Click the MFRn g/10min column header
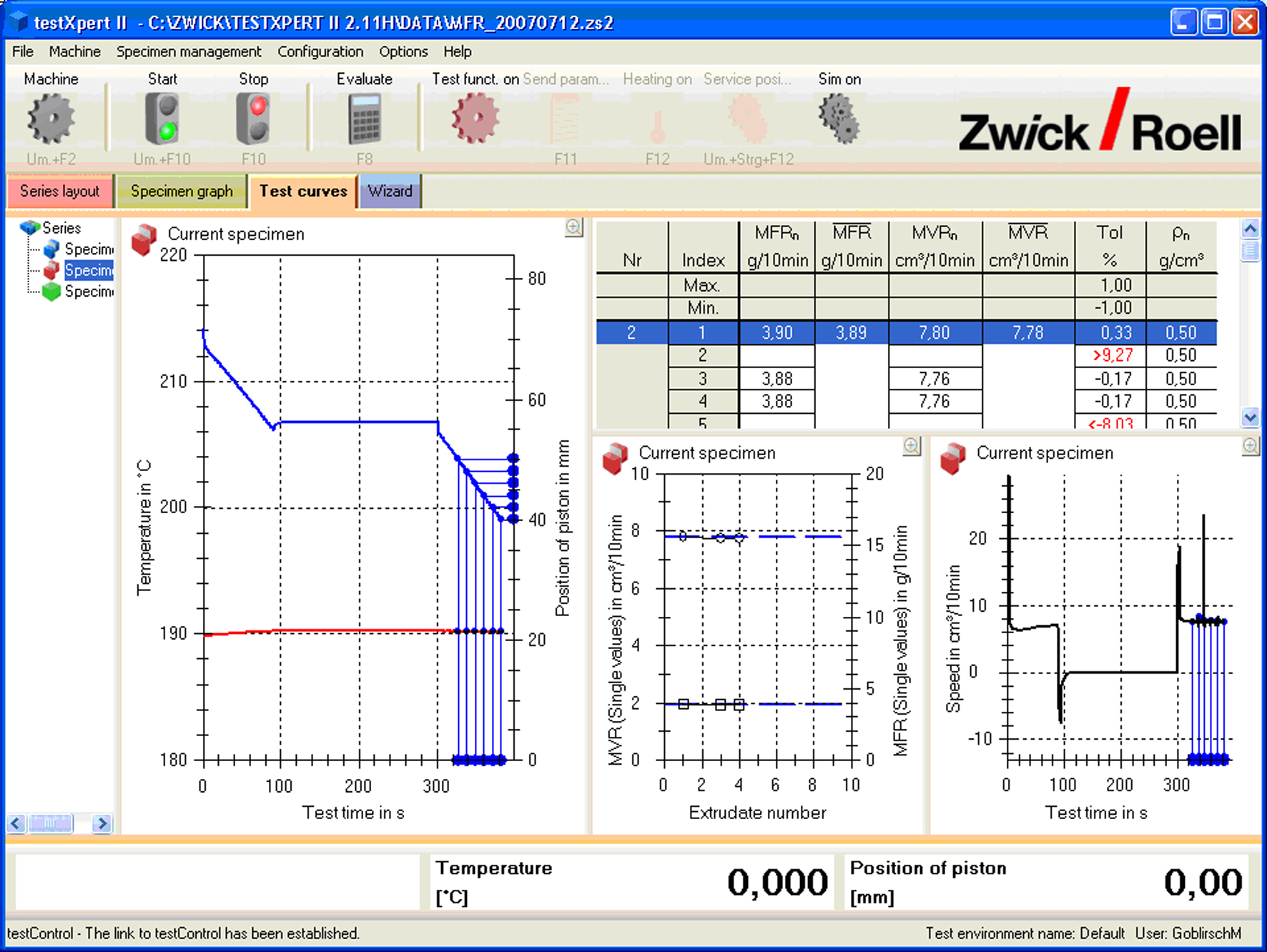This screenshot has height=952, width=1267. click(777, 247)
